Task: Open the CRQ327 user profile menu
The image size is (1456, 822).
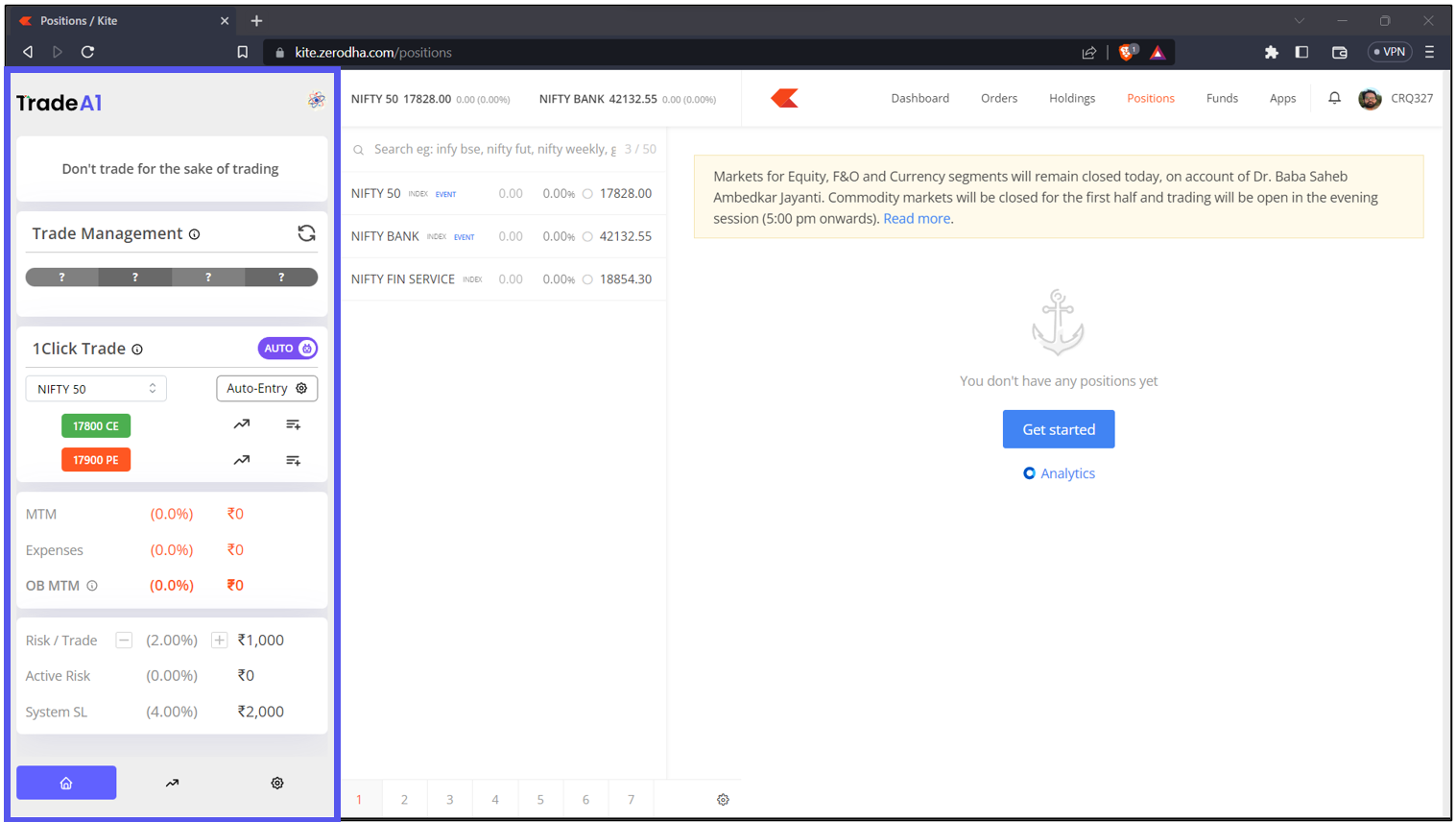Action: [x=1396, y=98]
